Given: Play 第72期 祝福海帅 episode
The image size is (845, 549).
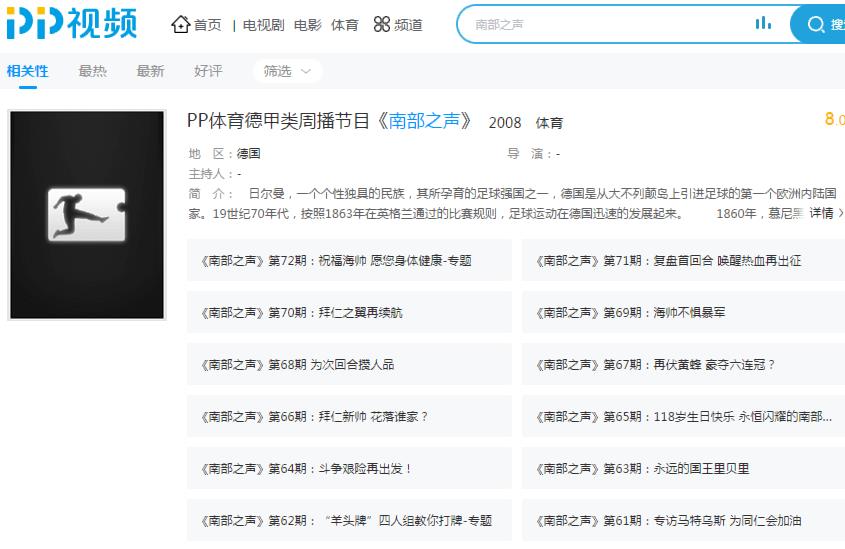Looking at the screenshot, I should coord(349,260).
